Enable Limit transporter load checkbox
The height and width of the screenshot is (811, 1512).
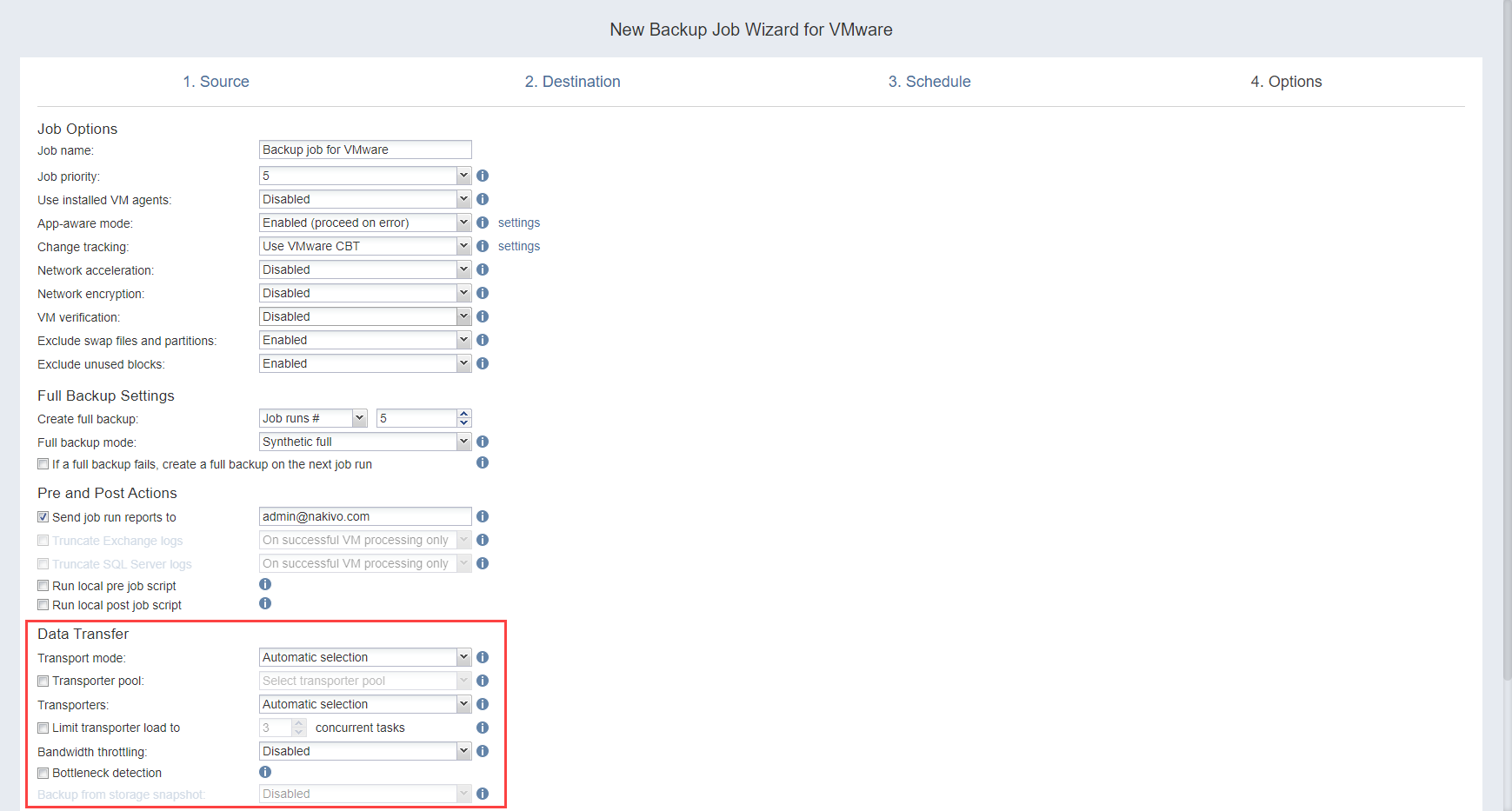[43, 728]
